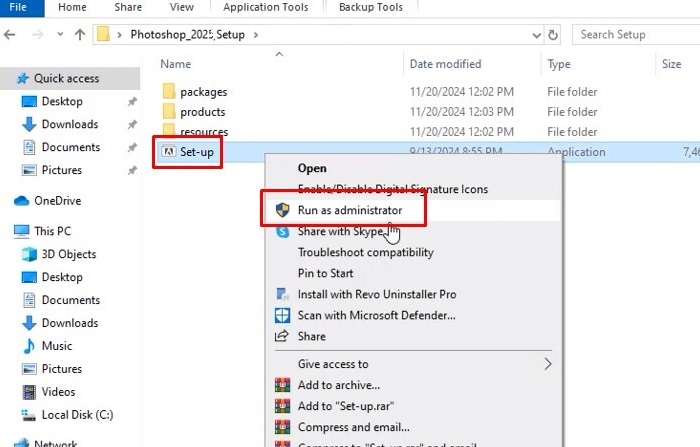
Task: Select Troubleshoot compatibility from context menu
Action: [366, 252]
